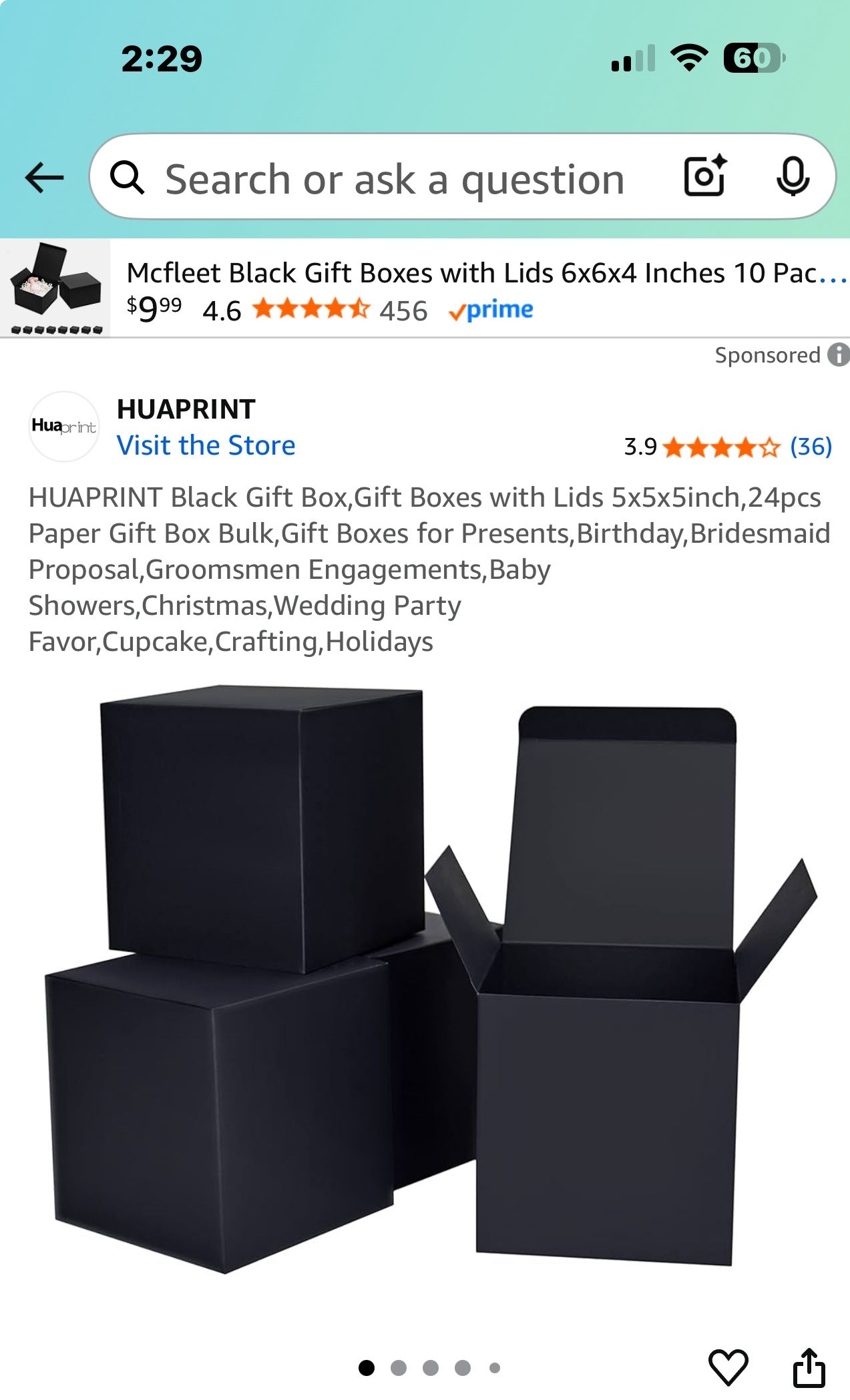850x1400 pixels.
Task: Tap the back arrow icon
Action: tap(44, 178)
